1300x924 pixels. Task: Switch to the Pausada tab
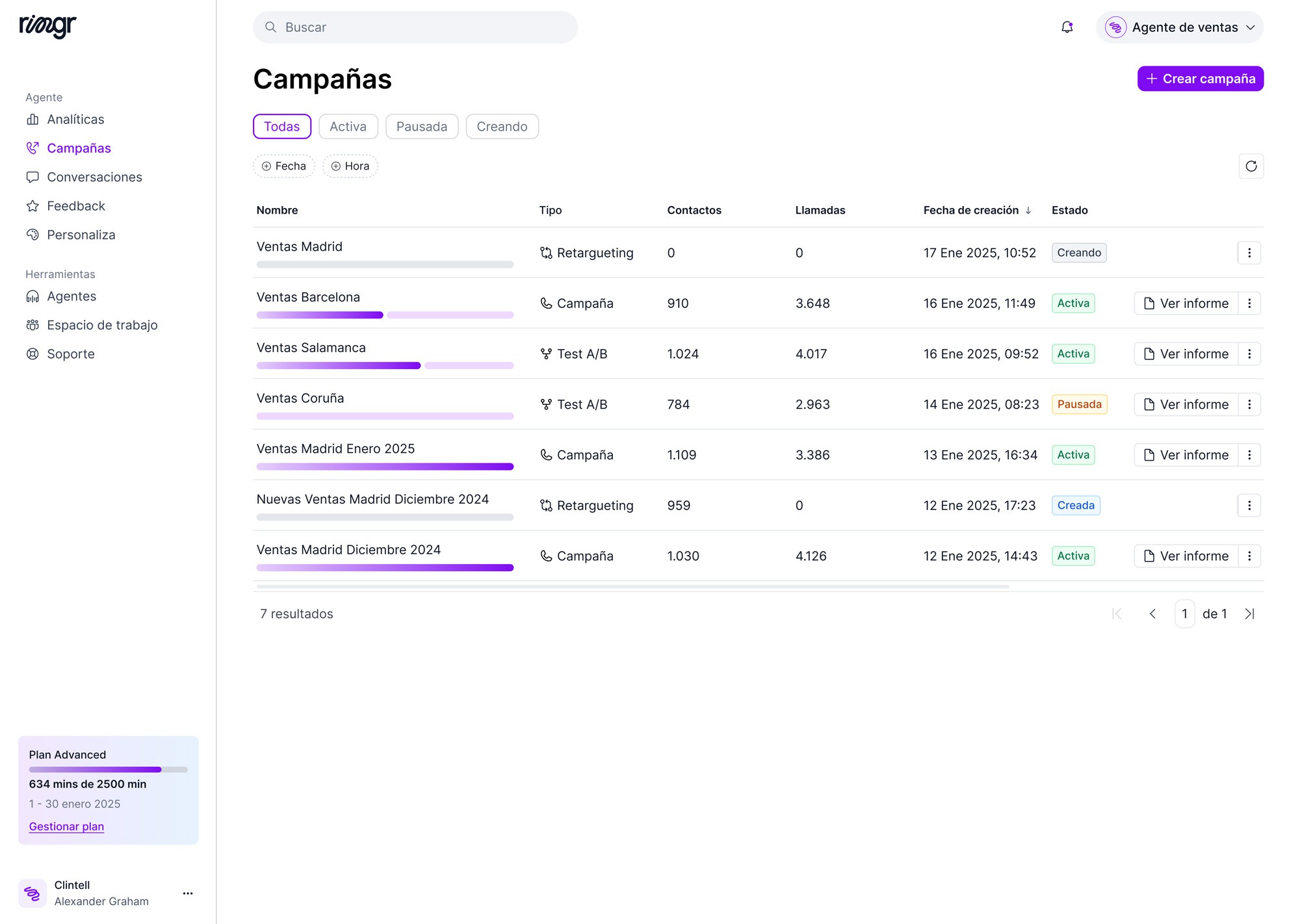pyautogui.click(x=421, y=127)
